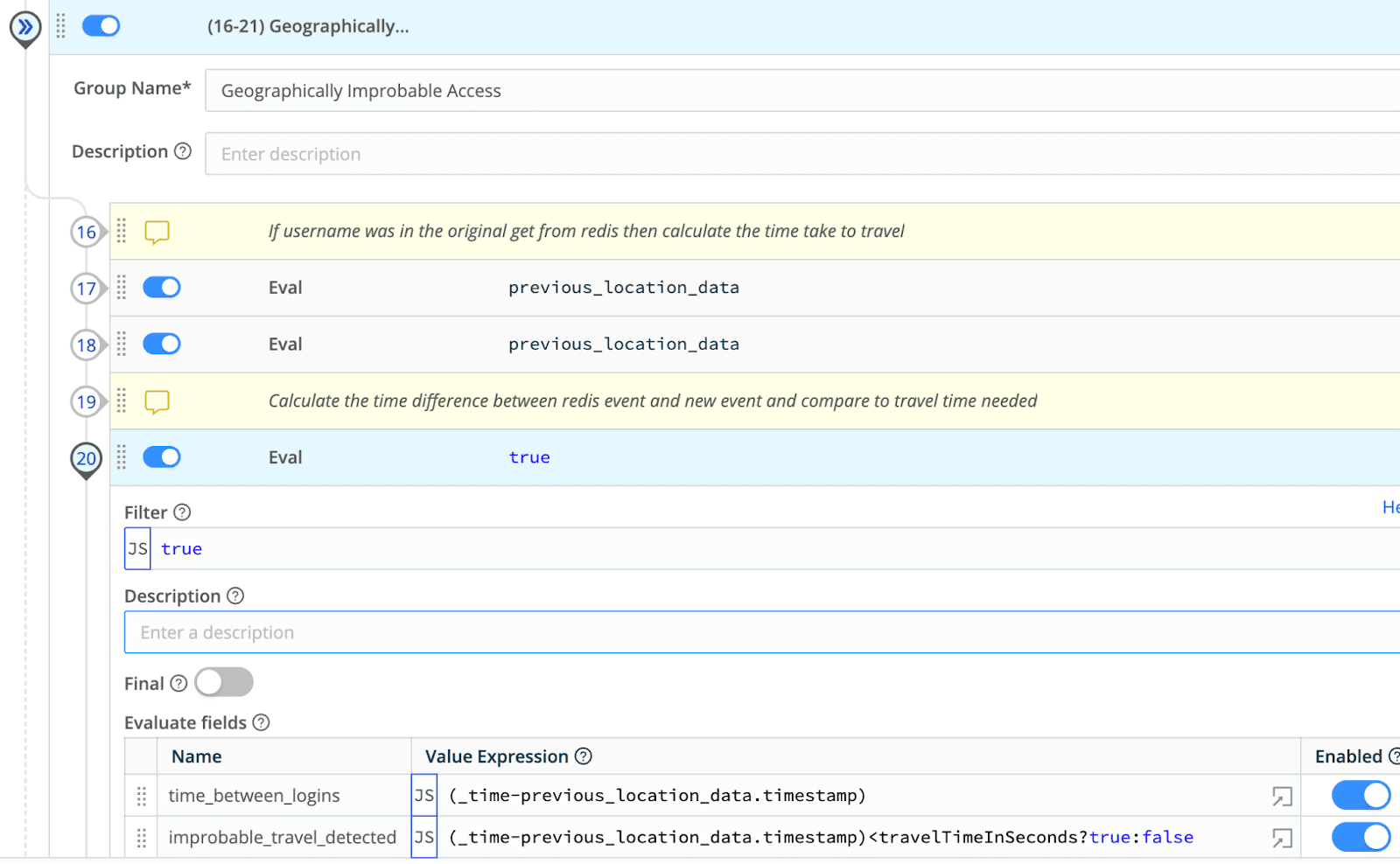The width and height of the screenshot is (1400, 864).
Task: Click the comment icon on row 16
Action: click(x=157, y=232)
